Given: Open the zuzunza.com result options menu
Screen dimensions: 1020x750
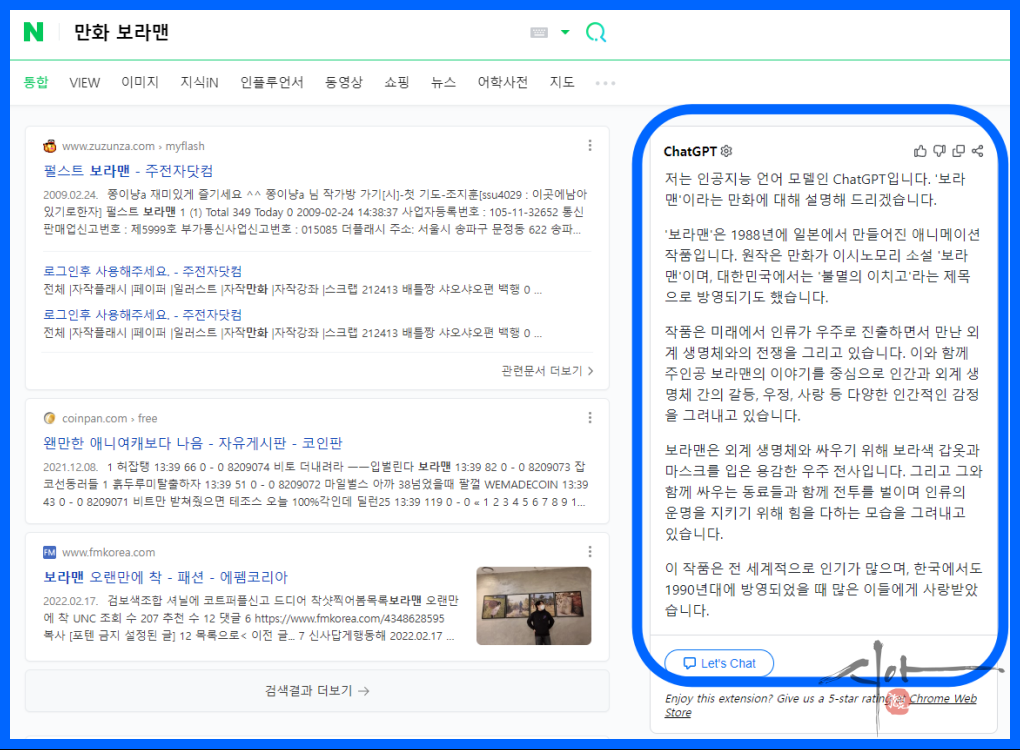Looking at the screenshot, I should click(x=589, y=145).
